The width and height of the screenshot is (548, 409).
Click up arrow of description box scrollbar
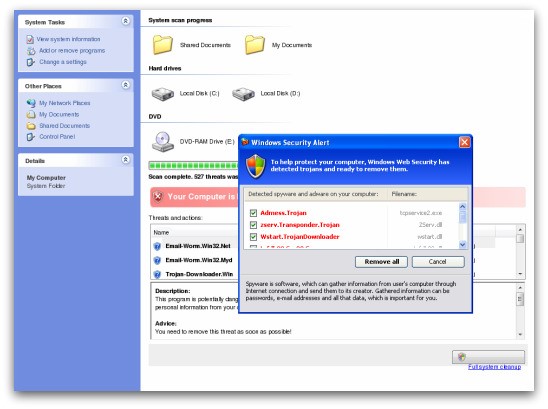point(520,288)
